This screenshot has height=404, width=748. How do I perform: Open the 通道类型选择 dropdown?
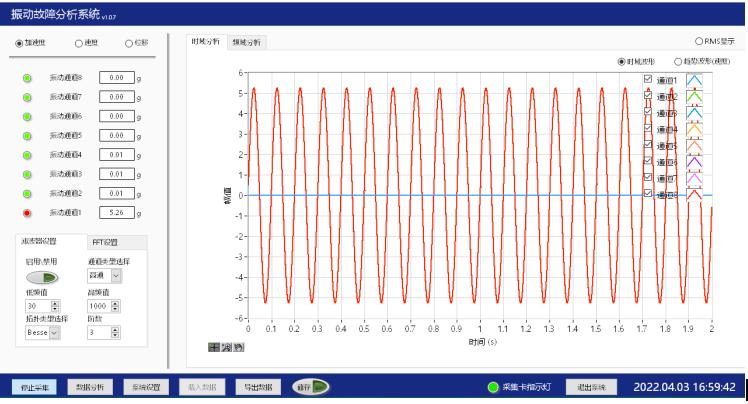tap(116, 275)
